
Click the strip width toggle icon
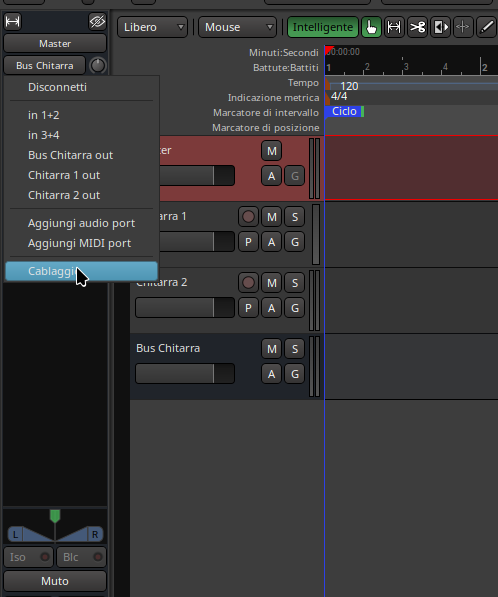(13, 21)
